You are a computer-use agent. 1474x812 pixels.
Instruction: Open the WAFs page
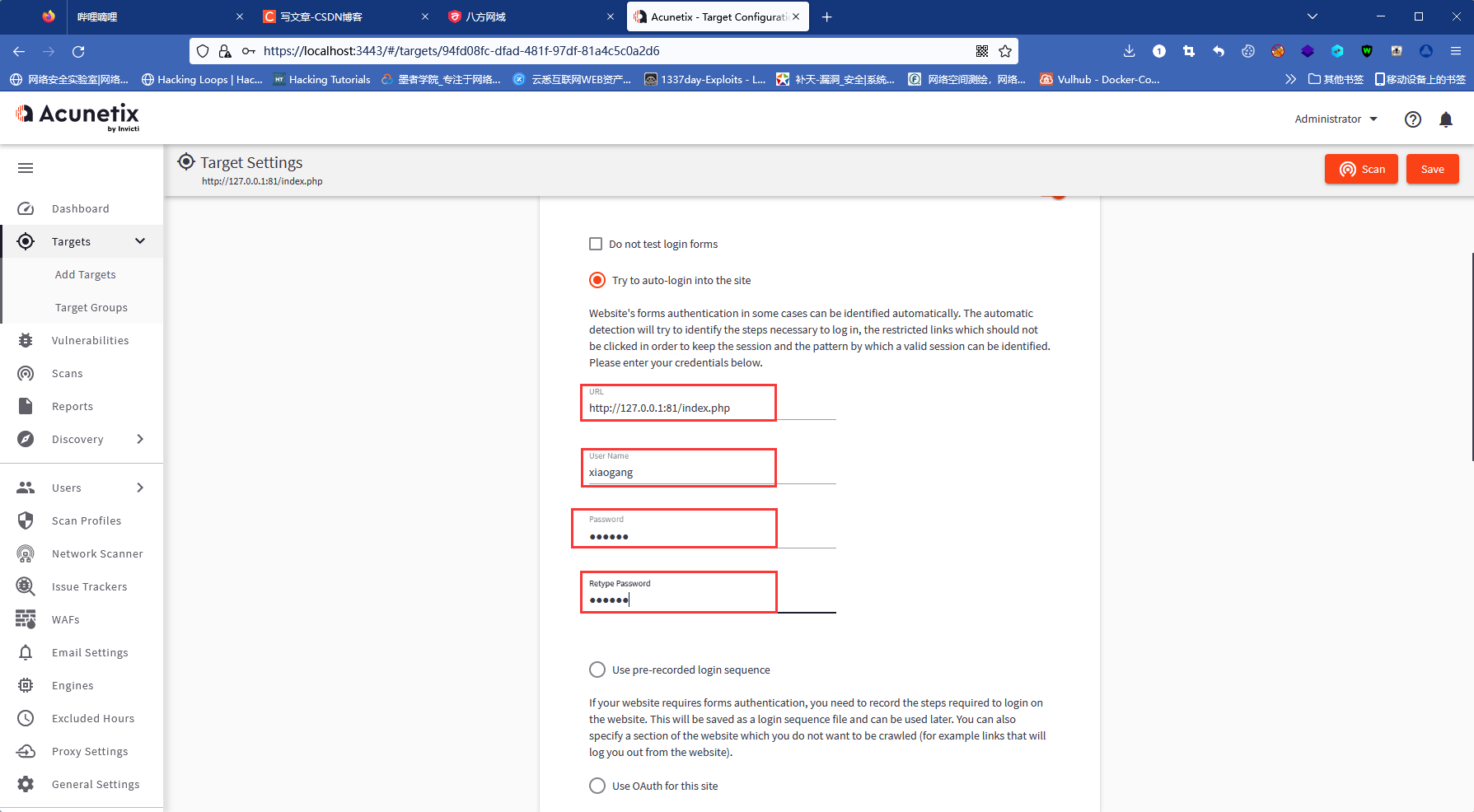[65, 619]
